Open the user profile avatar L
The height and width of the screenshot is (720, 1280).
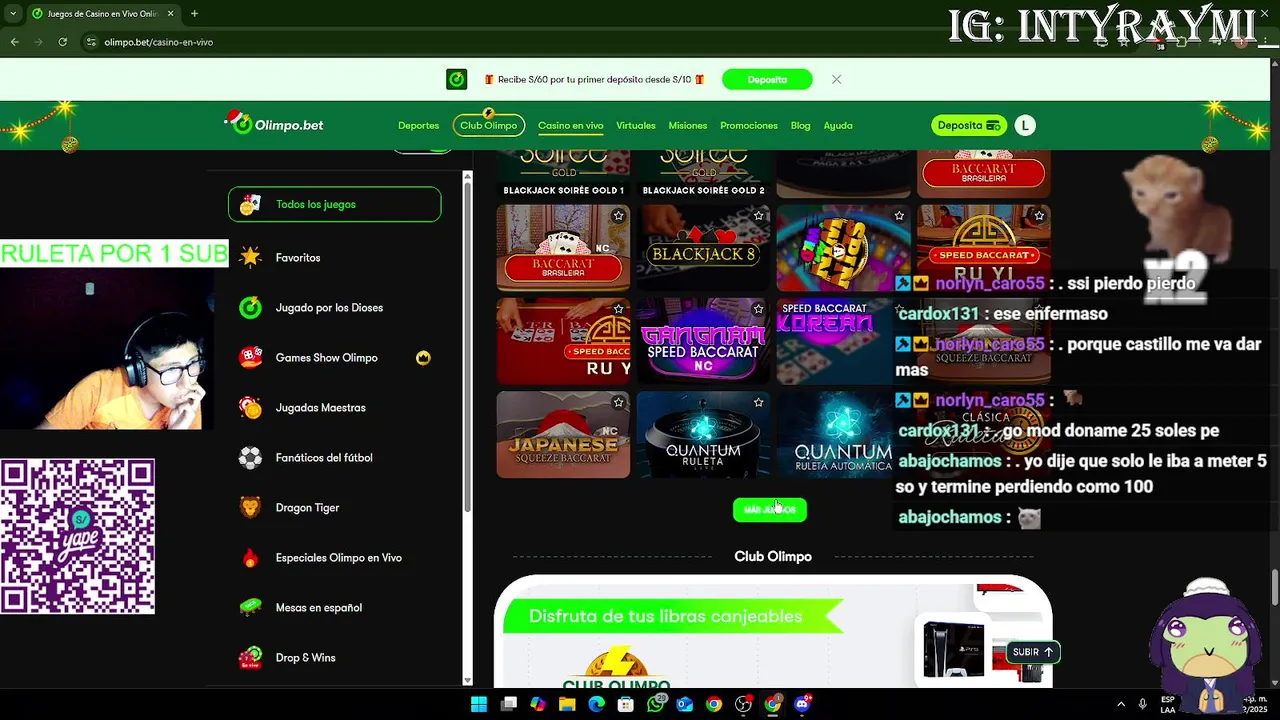(x=1025, y=125)
